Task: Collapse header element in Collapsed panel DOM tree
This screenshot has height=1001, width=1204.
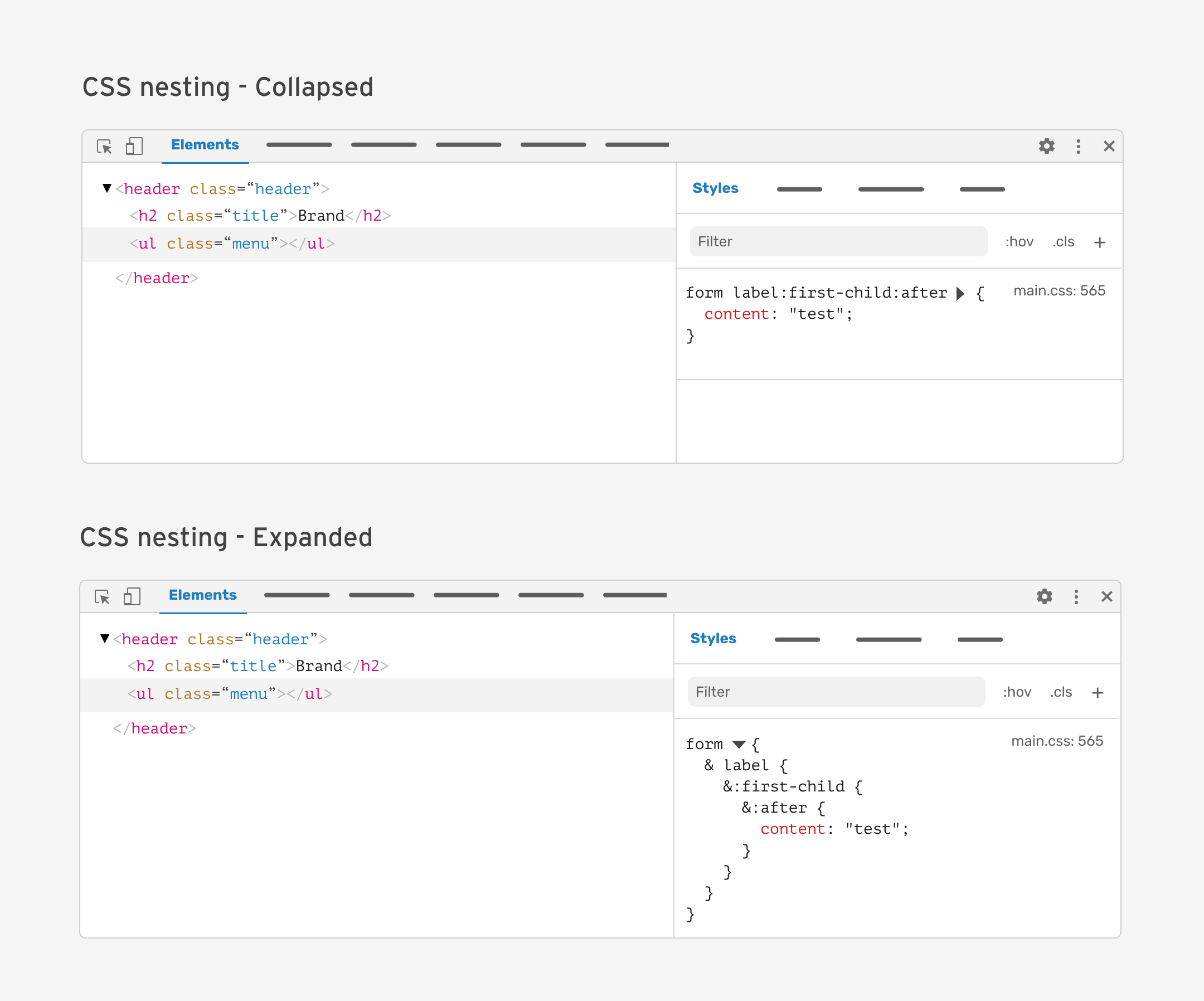Action: 106,188
